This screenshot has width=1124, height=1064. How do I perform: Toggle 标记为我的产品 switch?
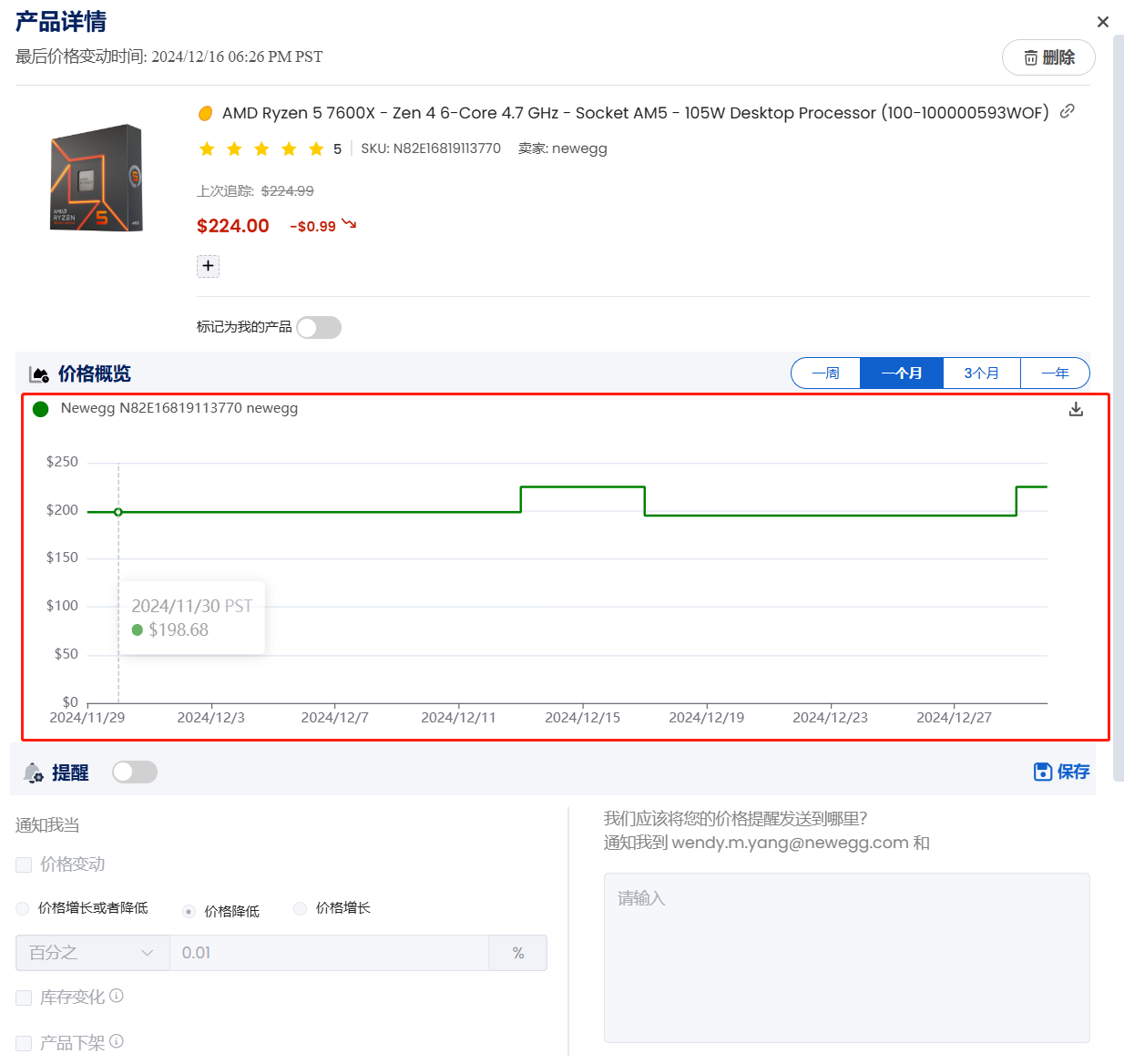[319, 327]
